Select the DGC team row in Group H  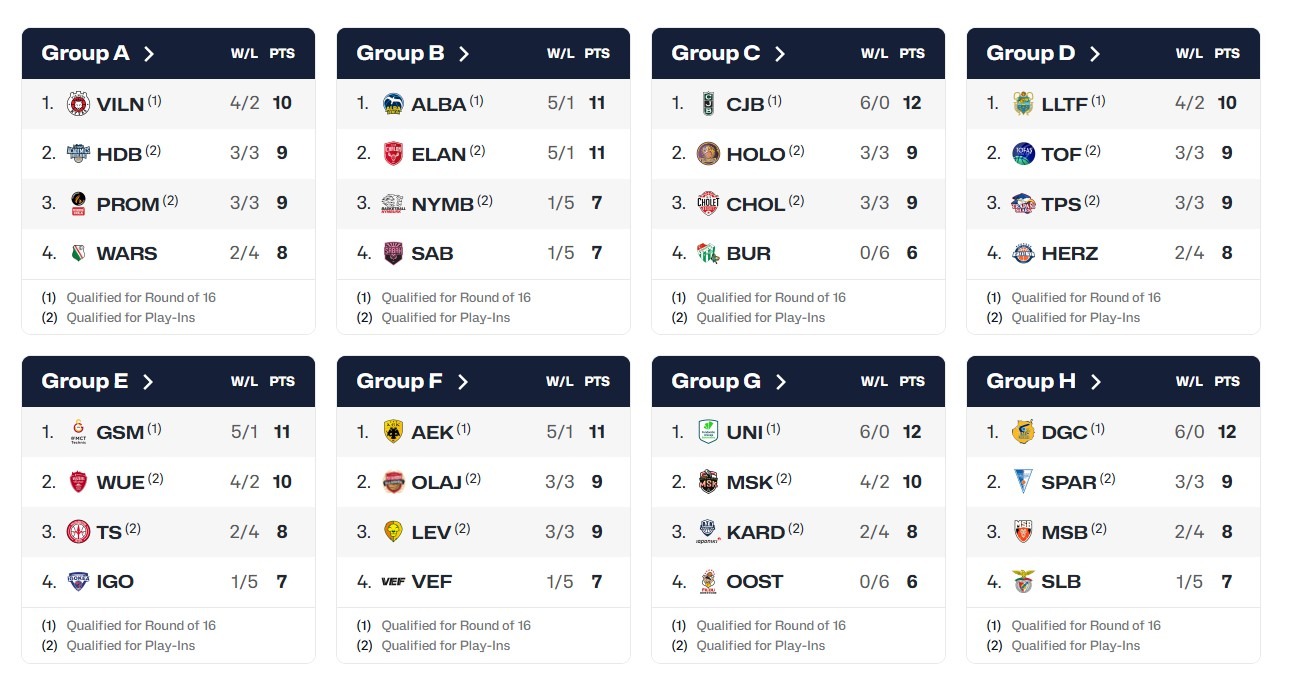coord(1113,432)
